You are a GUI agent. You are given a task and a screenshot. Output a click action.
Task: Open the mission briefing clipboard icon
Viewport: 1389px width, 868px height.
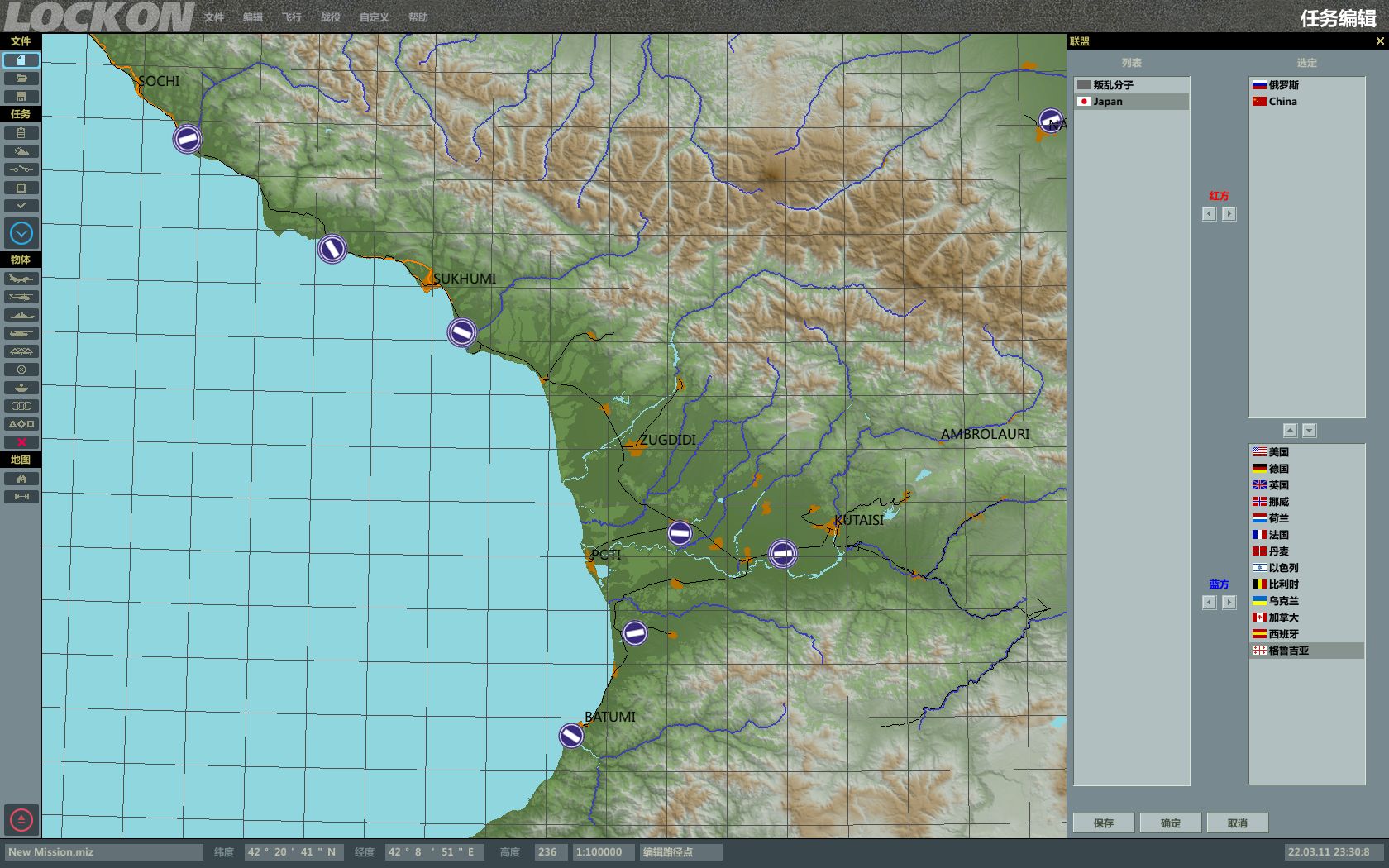(x=21, y=133)
